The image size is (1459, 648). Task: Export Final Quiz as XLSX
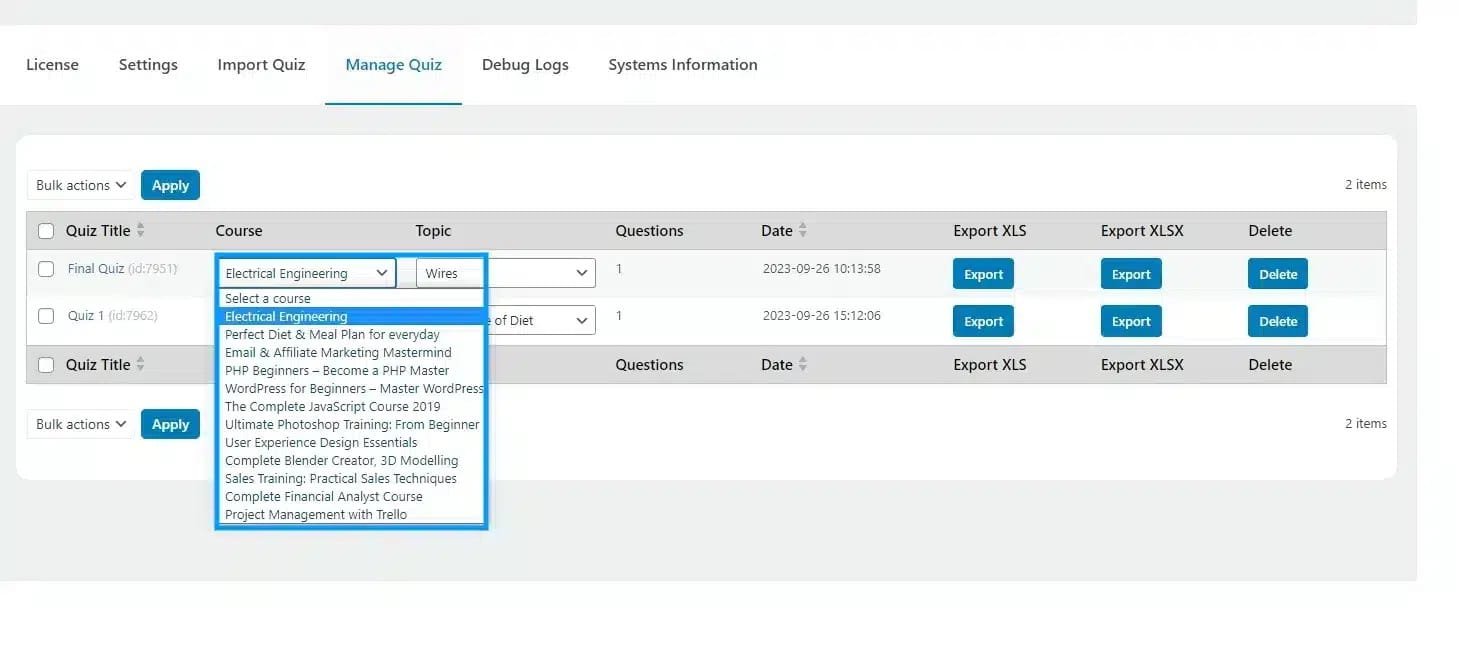(x=1131, y=274)
